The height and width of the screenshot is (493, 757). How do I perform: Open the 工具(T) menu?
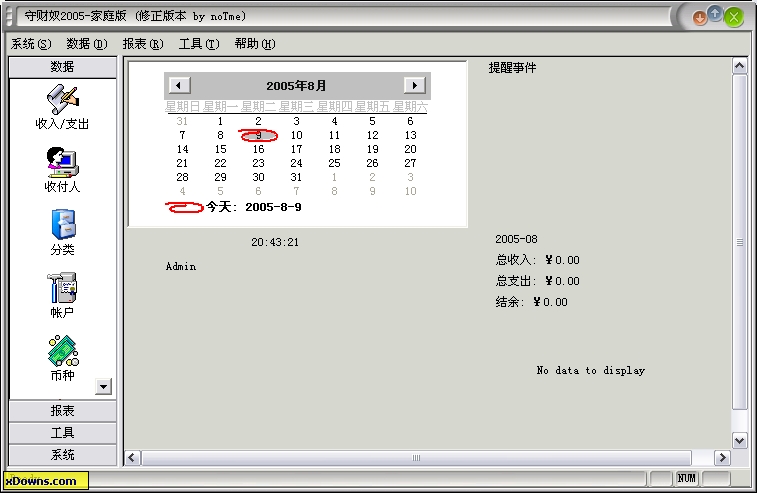pos(199,44)
